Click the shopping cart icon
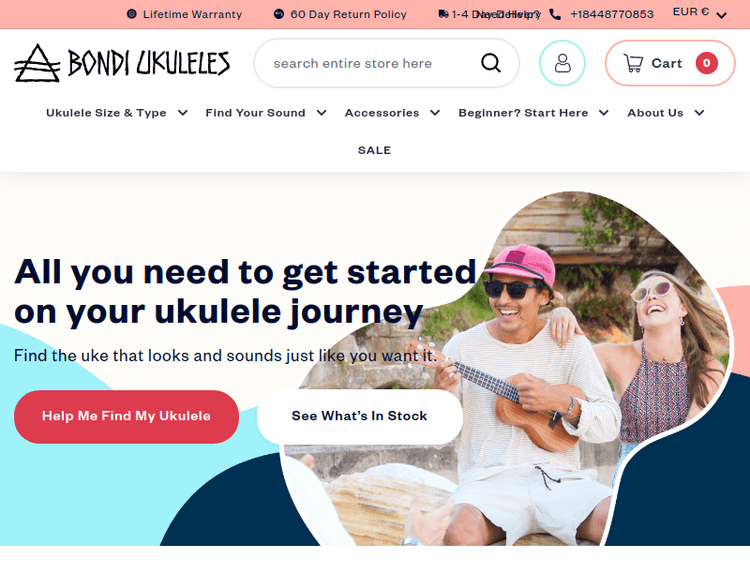Screen dimensions: 750x563 (633, 63)
